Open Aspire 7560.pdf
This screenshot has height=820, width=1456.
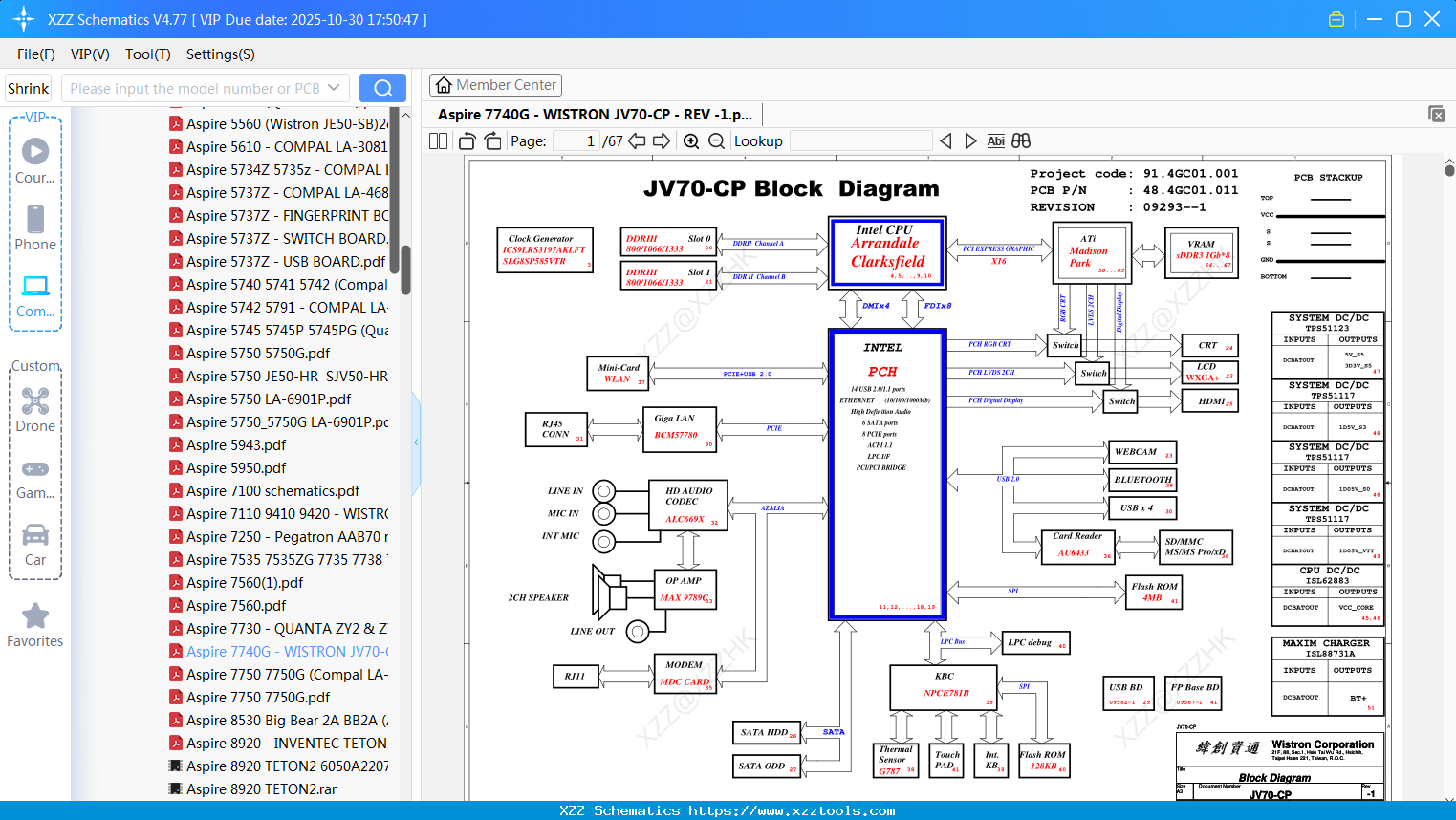tap(236, 605)
